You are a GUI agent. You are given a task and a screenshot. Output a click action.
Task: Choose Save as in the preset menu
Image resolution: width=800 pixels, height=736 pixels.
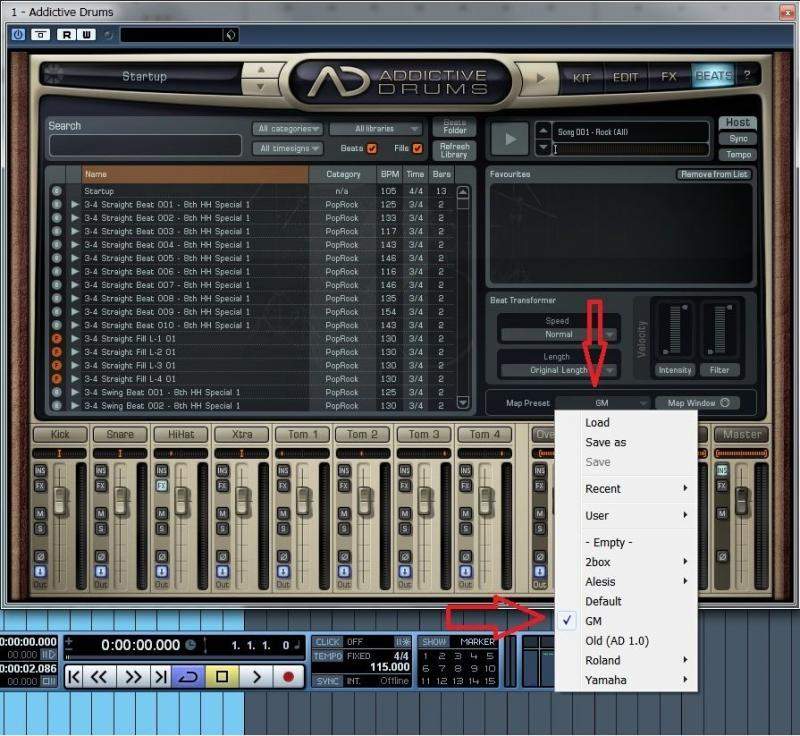[x=606, y=442]
